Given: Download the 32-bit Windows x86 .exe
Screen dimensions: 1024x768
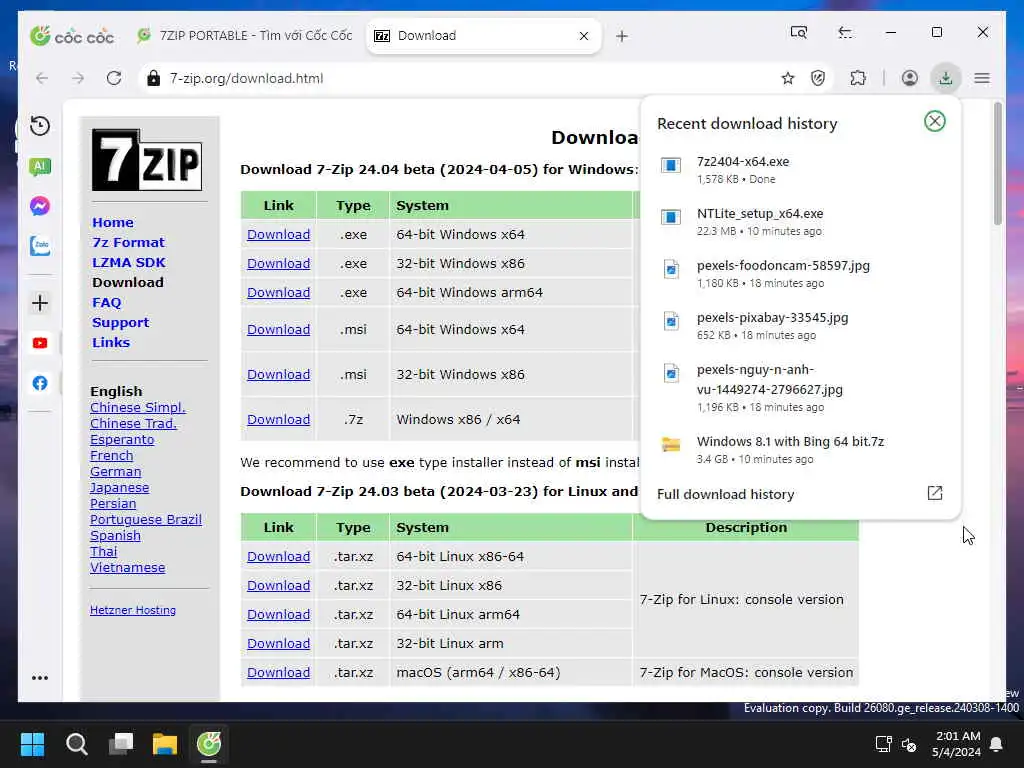Looking at the screenshot, I should (x=278, y=263).
